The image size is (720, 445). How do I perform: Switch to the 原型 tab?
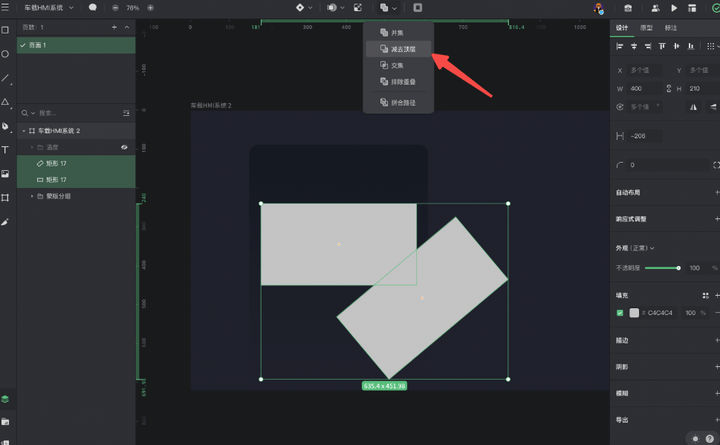click(647, 28)
